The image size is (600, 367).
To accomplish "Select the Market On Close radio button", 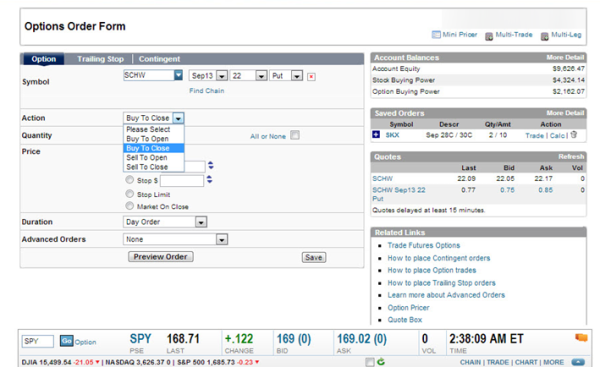I will (x=130, y=206).
